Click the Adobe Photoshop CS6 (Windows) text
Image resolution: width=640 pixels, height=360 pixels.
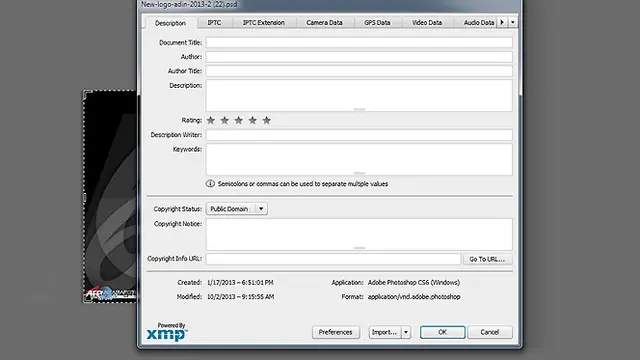(414, 282)
